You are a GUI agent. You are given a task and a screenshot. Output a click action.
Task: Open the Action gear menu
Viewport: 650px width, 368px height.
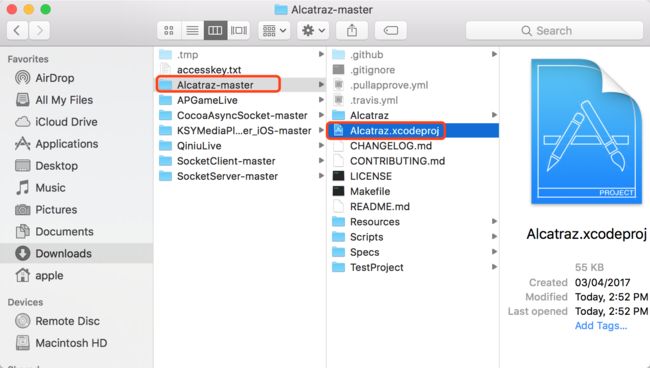click(313, 30)
